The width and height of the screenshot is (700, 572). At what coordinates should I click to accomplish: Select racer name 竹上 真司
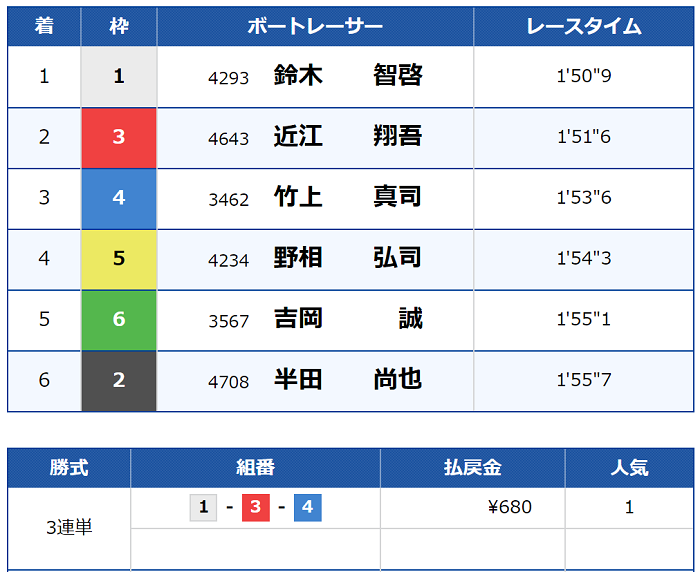pyautogui.click(x=348, y=198)
